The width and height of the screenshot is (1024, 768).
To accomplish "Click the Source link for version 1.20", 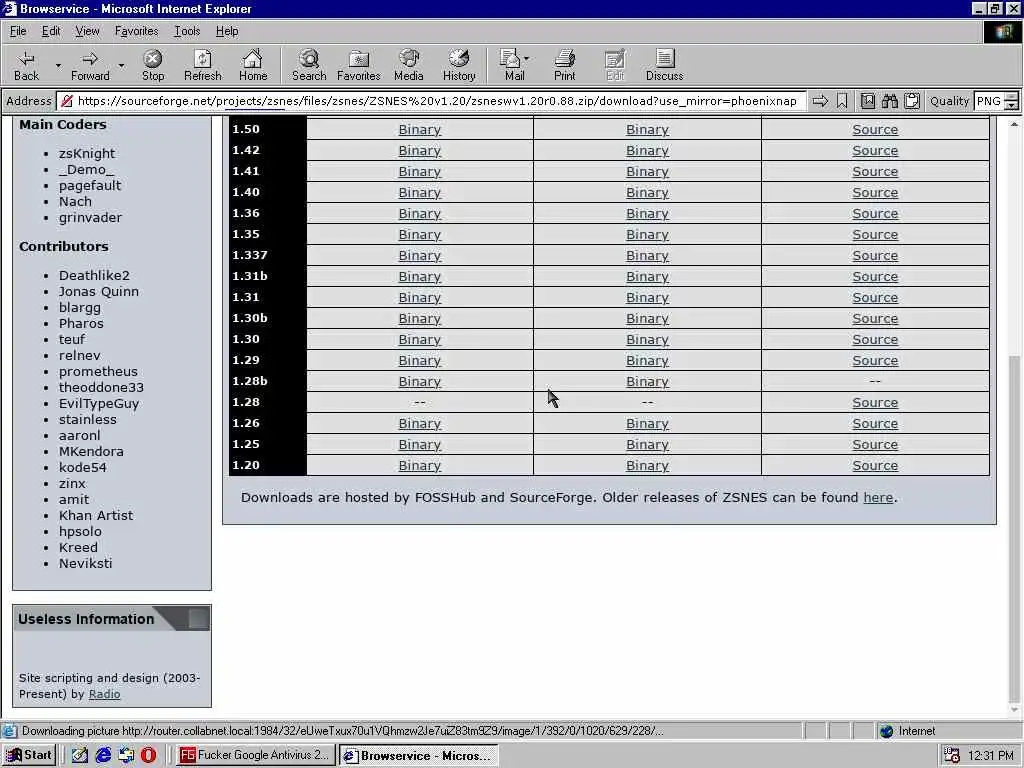I will (874, 465).
